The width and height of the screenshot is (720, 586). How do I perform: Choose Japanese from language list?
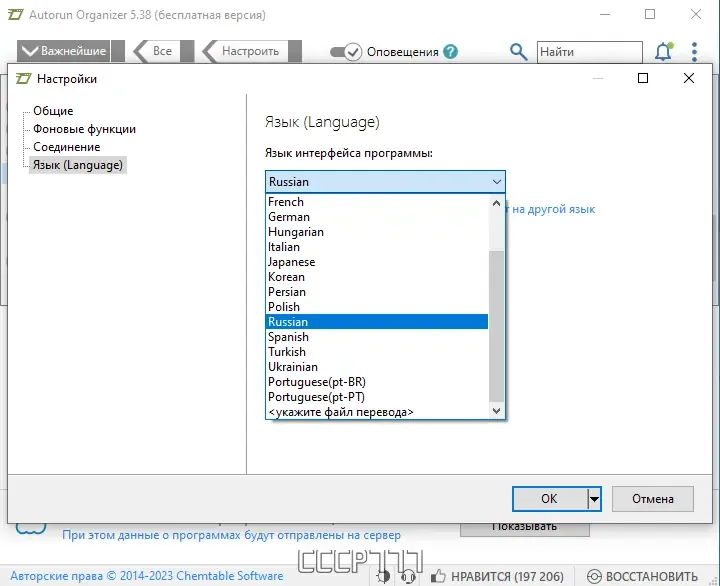[x=377, y=262]
